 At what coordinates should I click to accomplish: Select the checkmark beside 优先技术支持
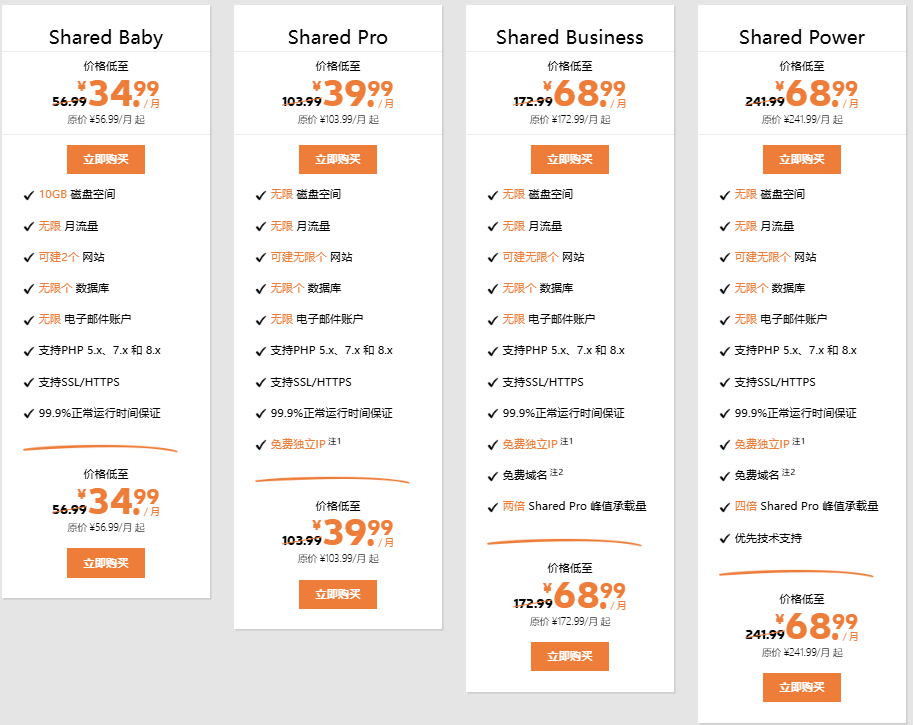click(x=724, y=539)
